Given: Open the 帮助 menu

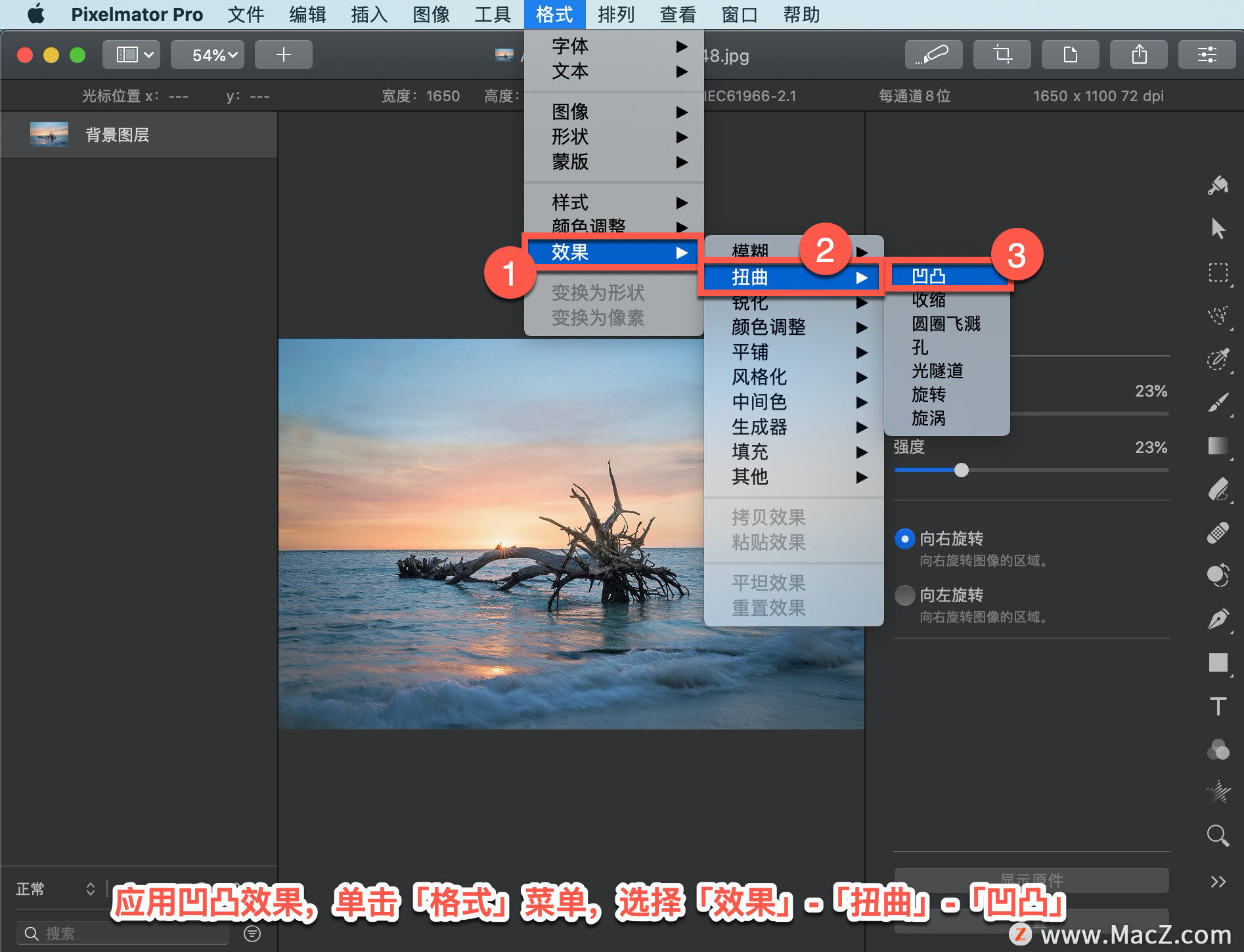Looking at the screenshot, I should tap(801, 14).
